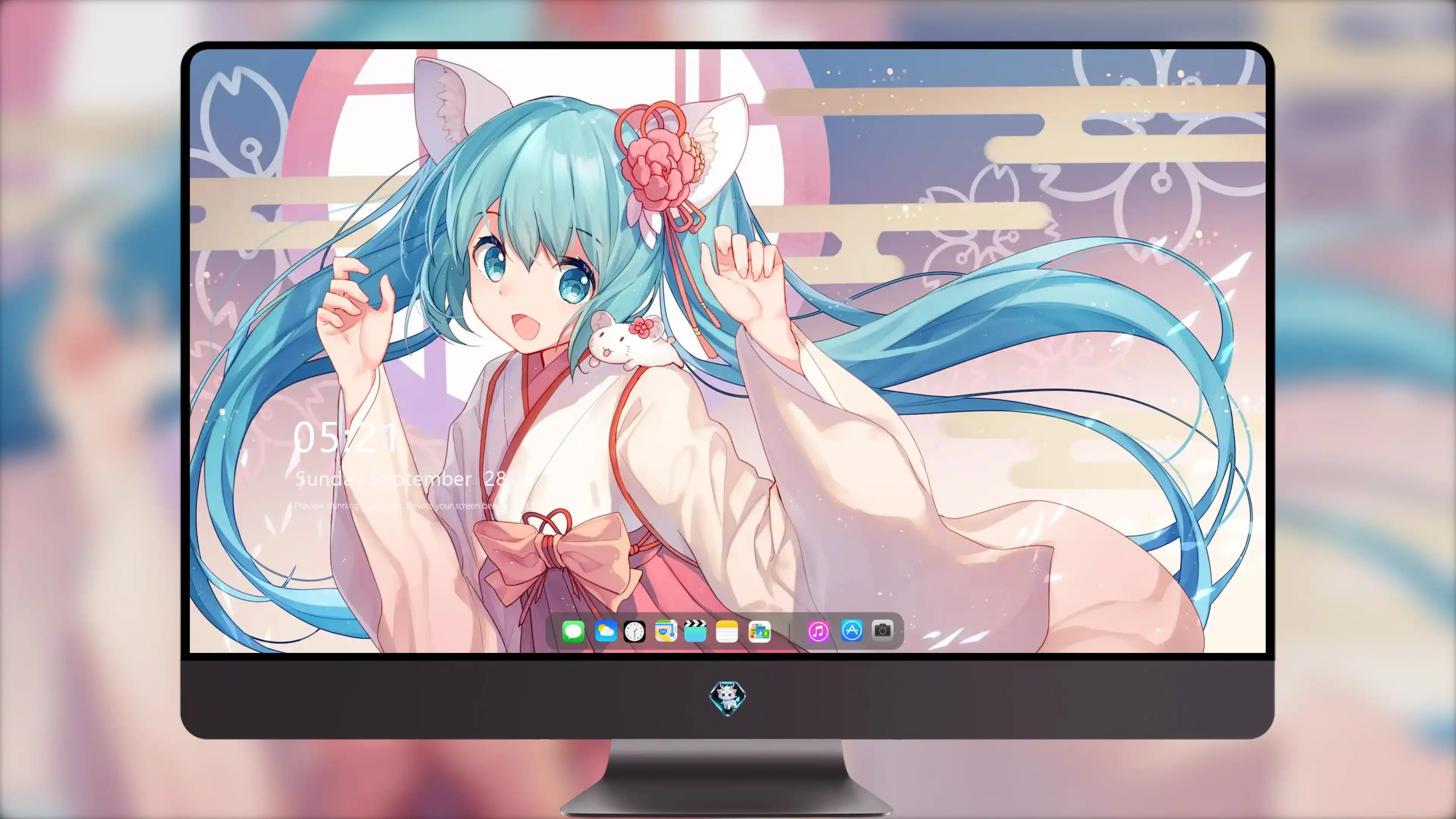
Task: Open the Clock app in dock
Action: click(x=634, y=631)
